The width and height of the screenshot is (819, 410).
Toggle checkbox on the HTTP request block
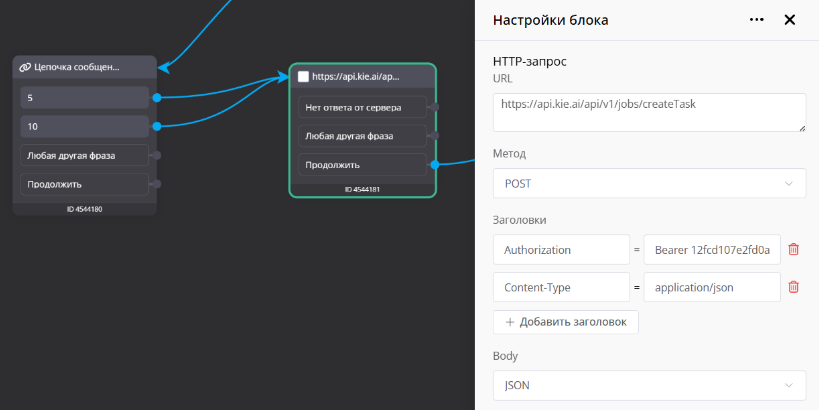[304, 76]
